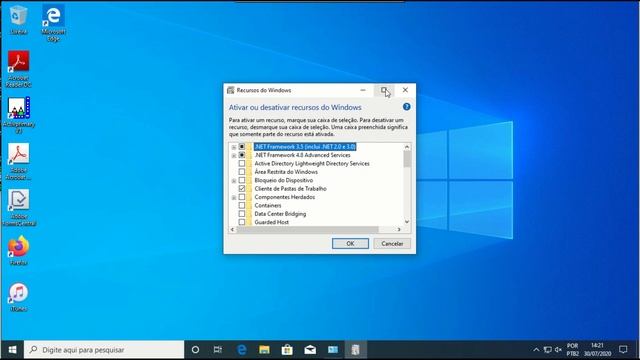Image resolution: width=640 pixels, height=360 pixels.
Task: Select the .NET Framework 3.5 row text
Action: (x=304, y=147)
